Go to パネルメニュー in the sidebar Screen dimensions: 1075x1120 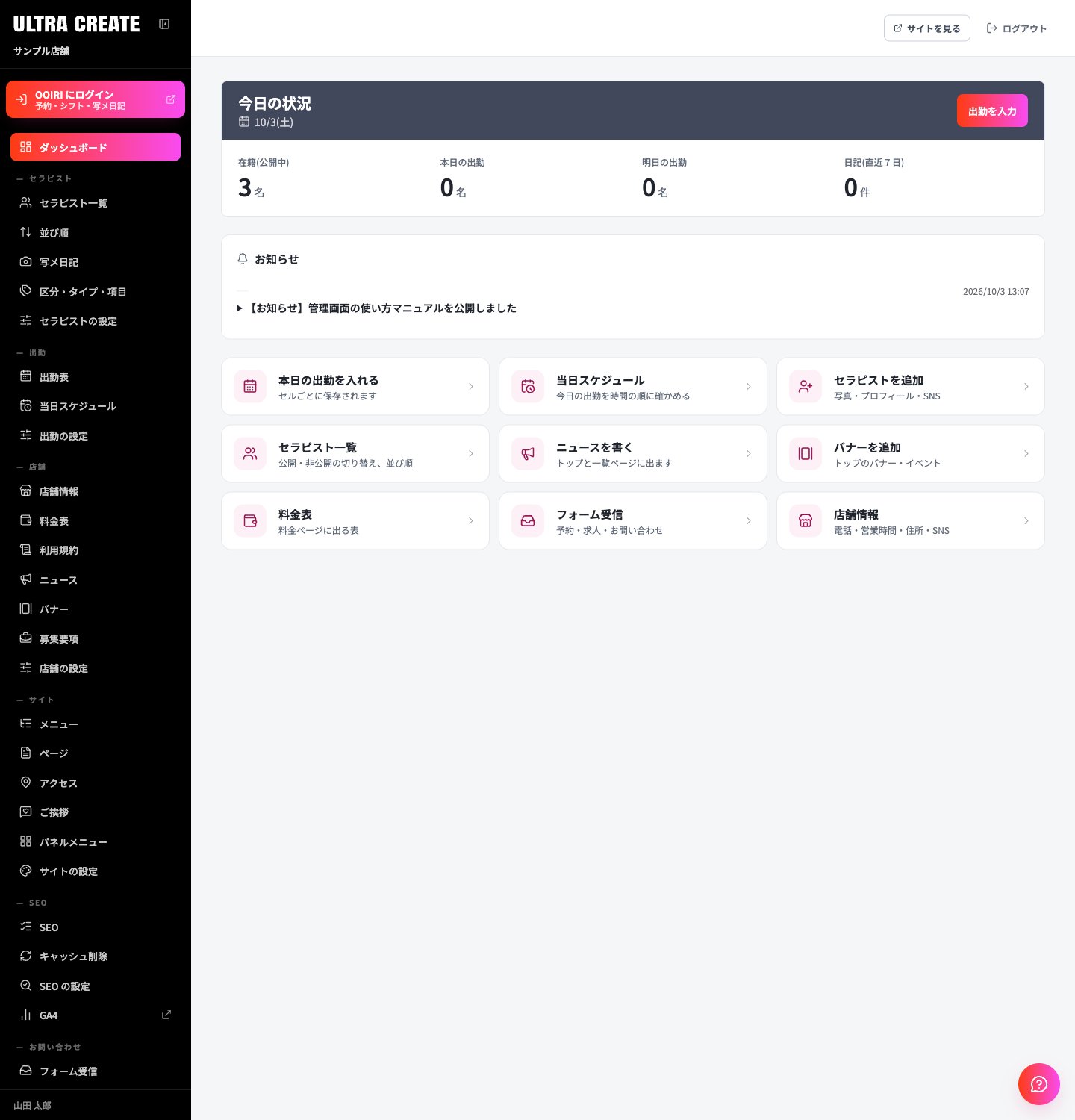[x=96, y=841]
